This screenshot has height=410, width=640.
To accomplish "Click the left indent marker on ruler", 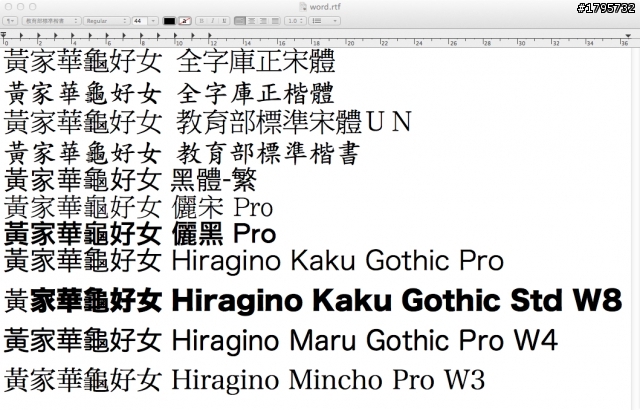I will (3, 36).
